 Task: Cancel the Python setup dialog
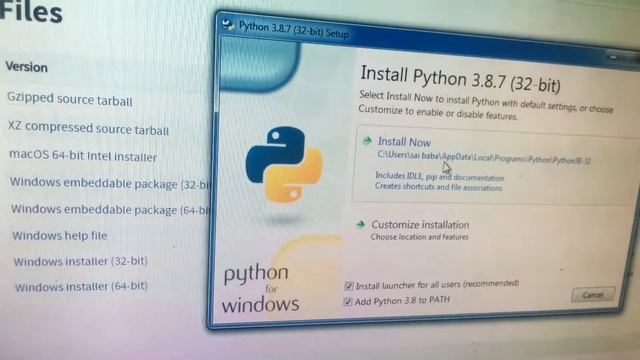593,295
